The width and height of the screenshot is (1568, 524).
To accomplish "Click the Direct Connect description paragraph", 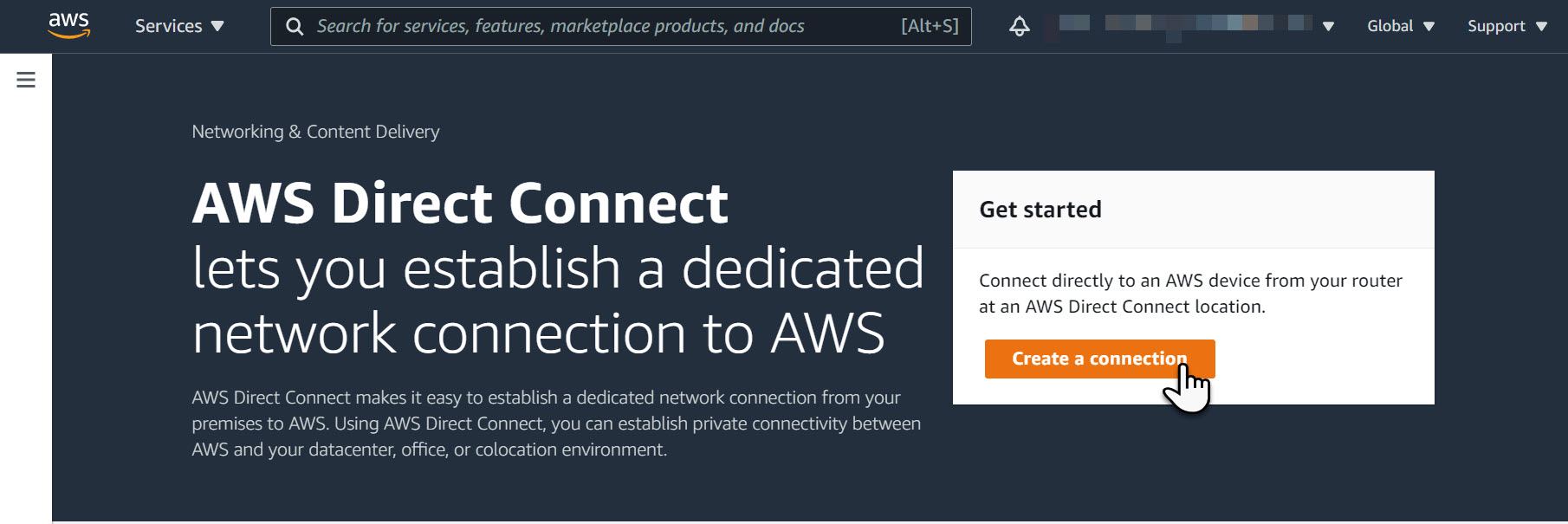I will pyautogui.click(x=556, y=424).
